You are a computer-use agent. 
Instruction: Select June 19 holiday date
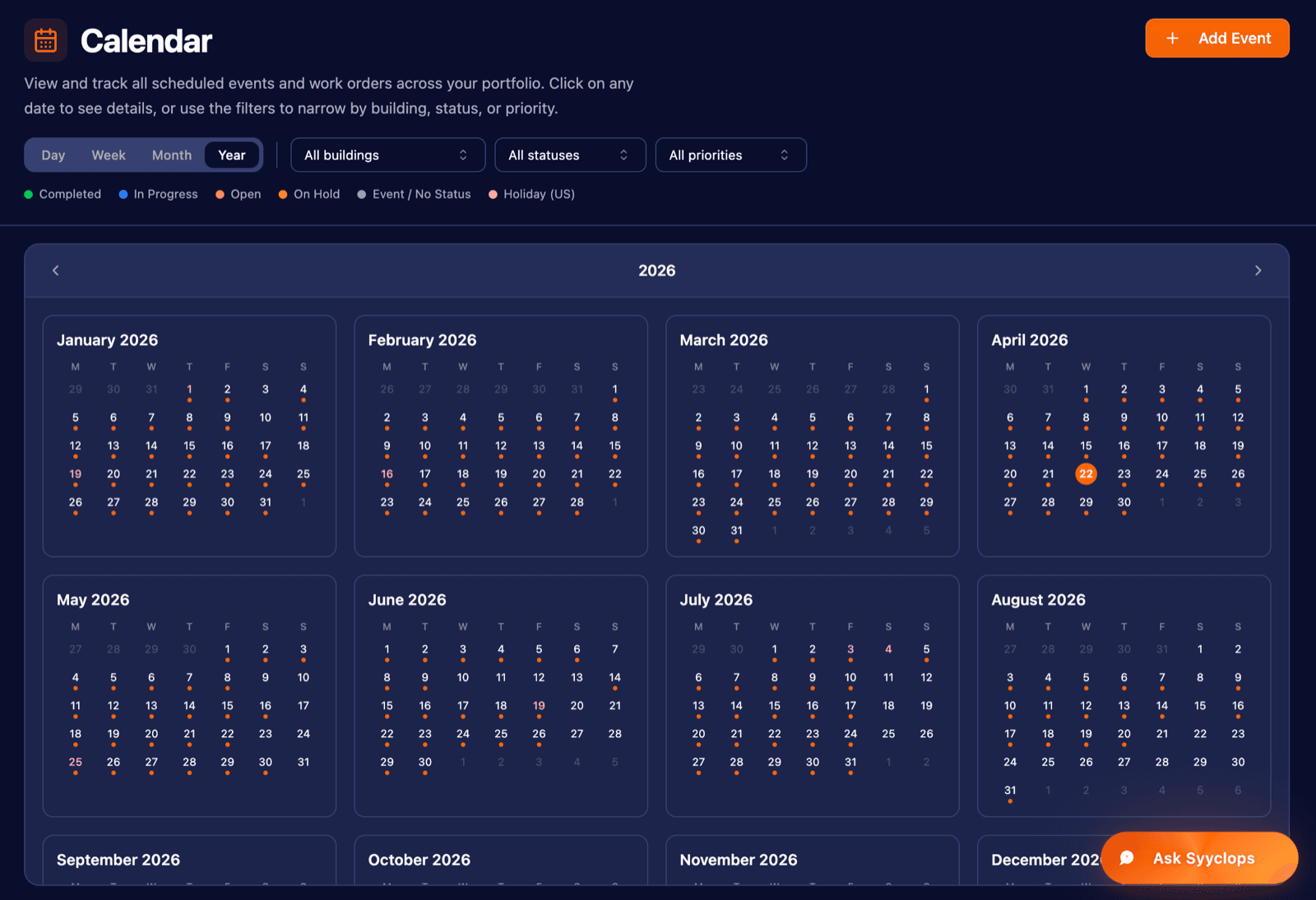[539, 706]
